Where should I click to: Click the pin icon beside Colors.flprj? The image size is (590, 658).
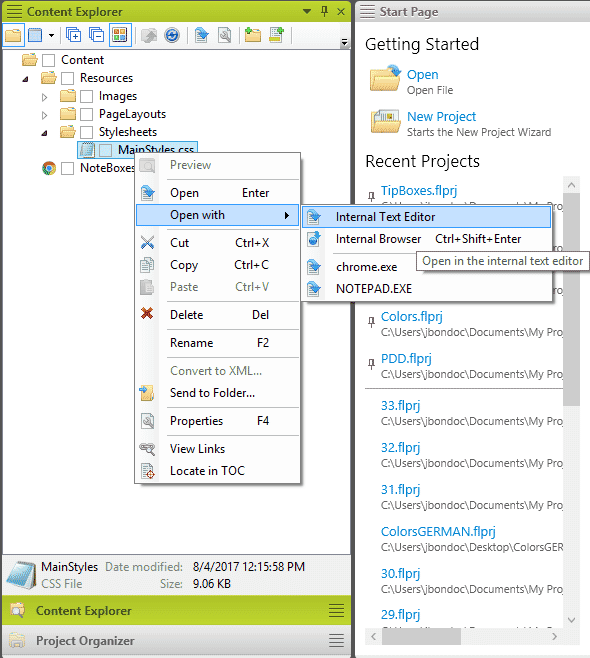(371, 322)
